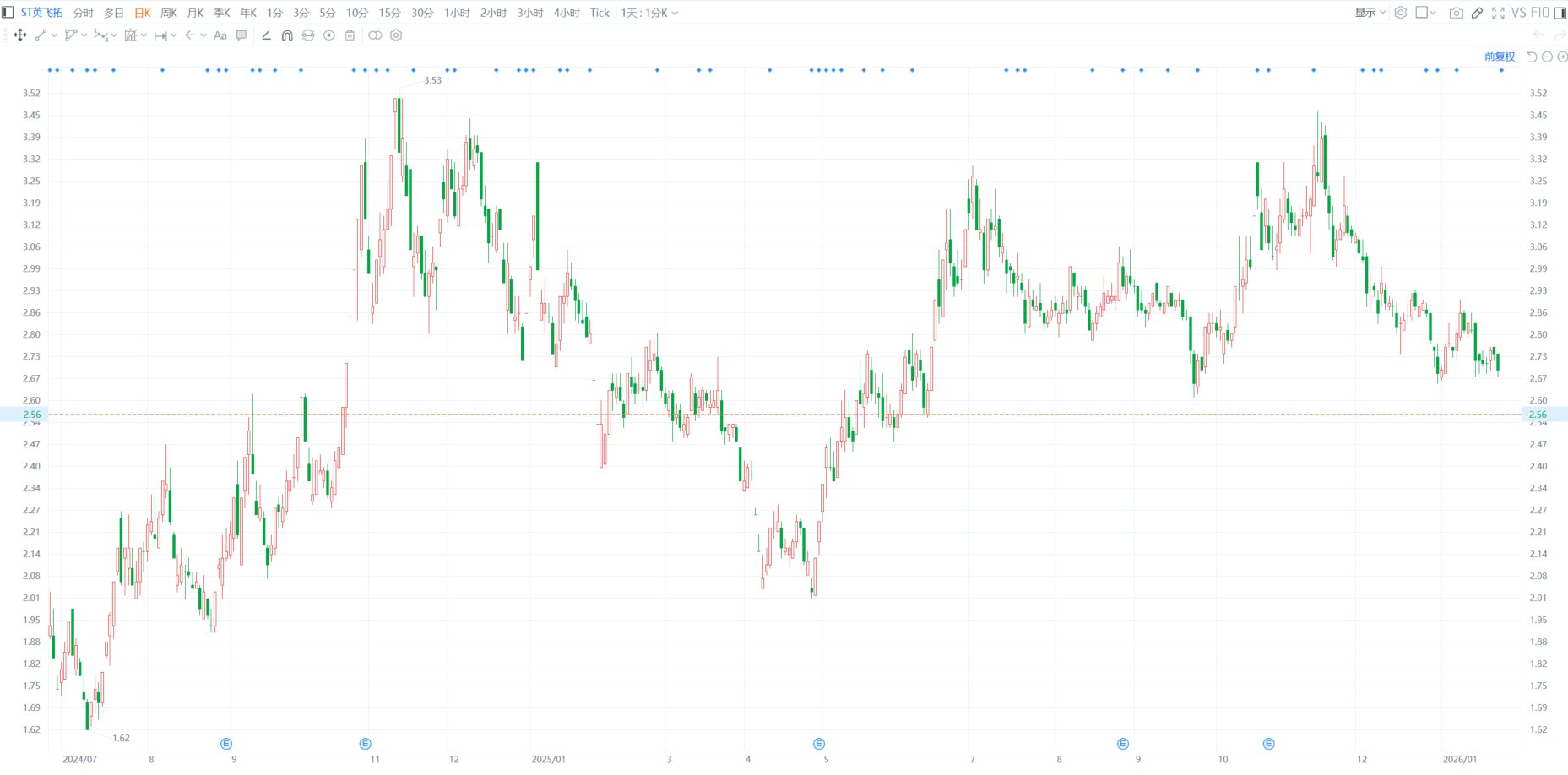Open chart settings gear in top right

(1400, 13)
